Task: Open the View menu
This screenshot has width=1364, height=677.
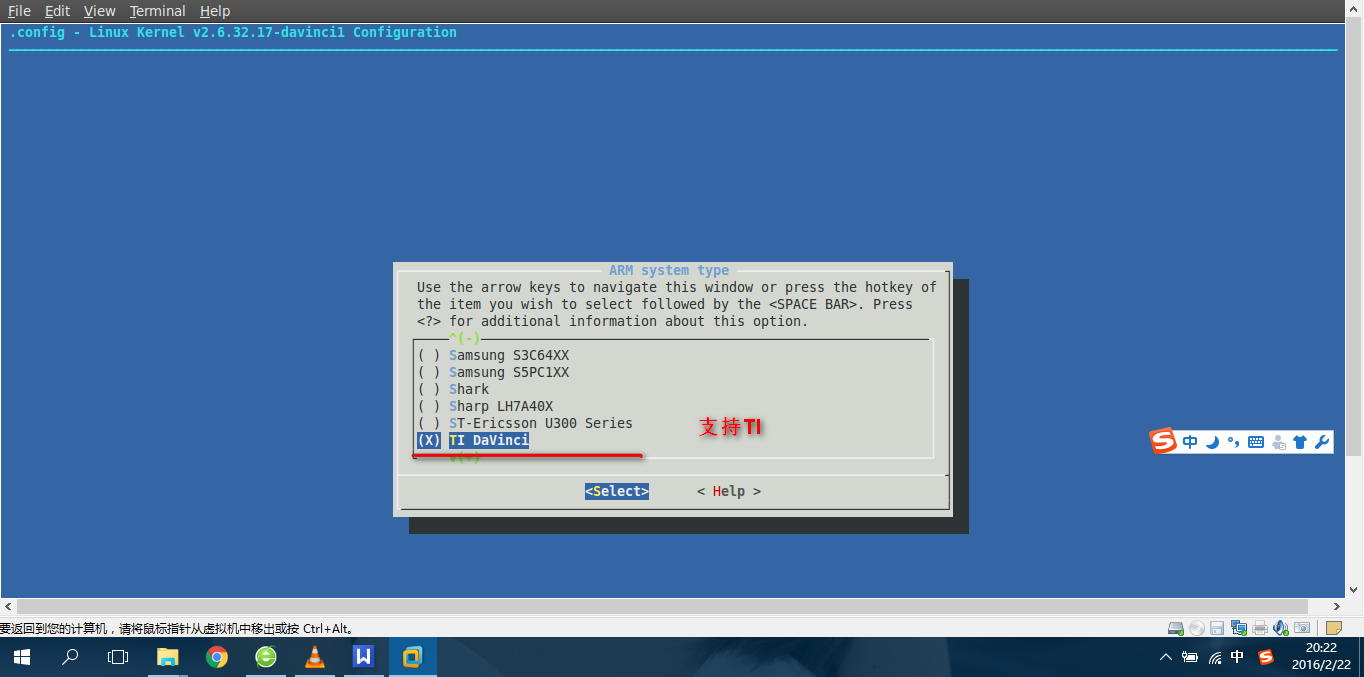Action: 99,11
